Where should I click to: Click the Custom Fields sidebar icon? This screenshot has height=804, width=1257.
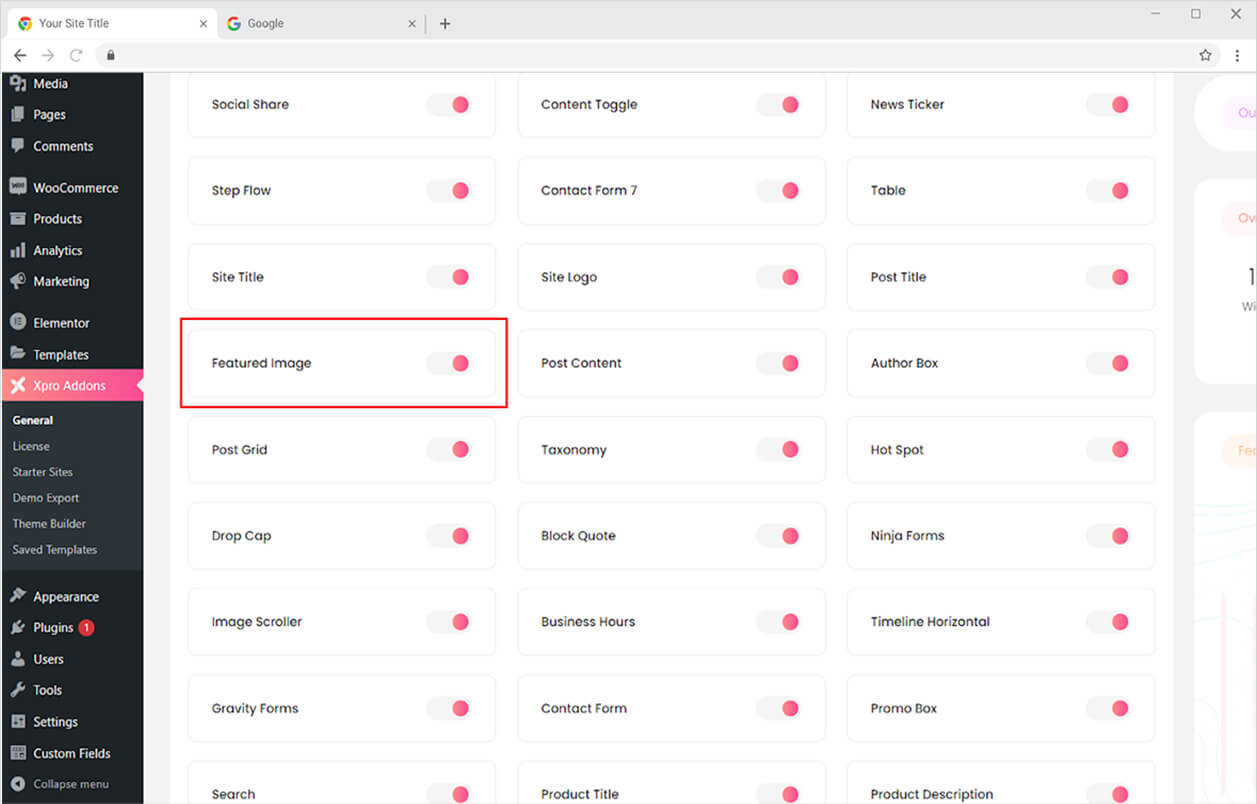pyautogui.click(x=18, y=753)
